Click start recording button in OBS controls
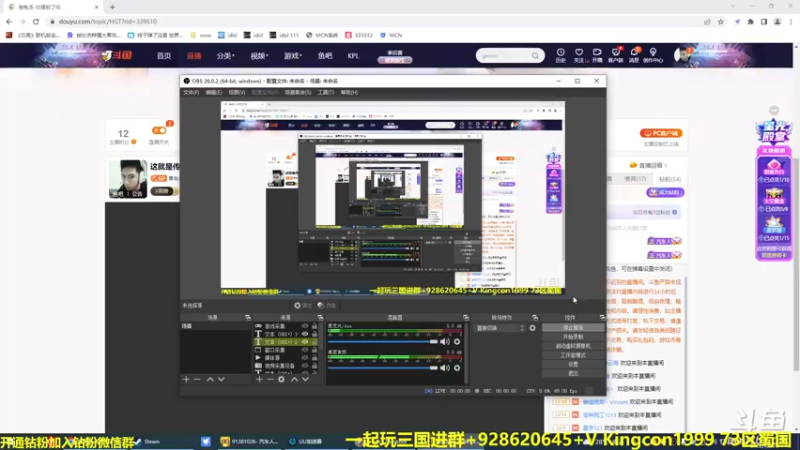Viewport: 800px width, 450px height. pyautogui.click(x=573, y=337)
